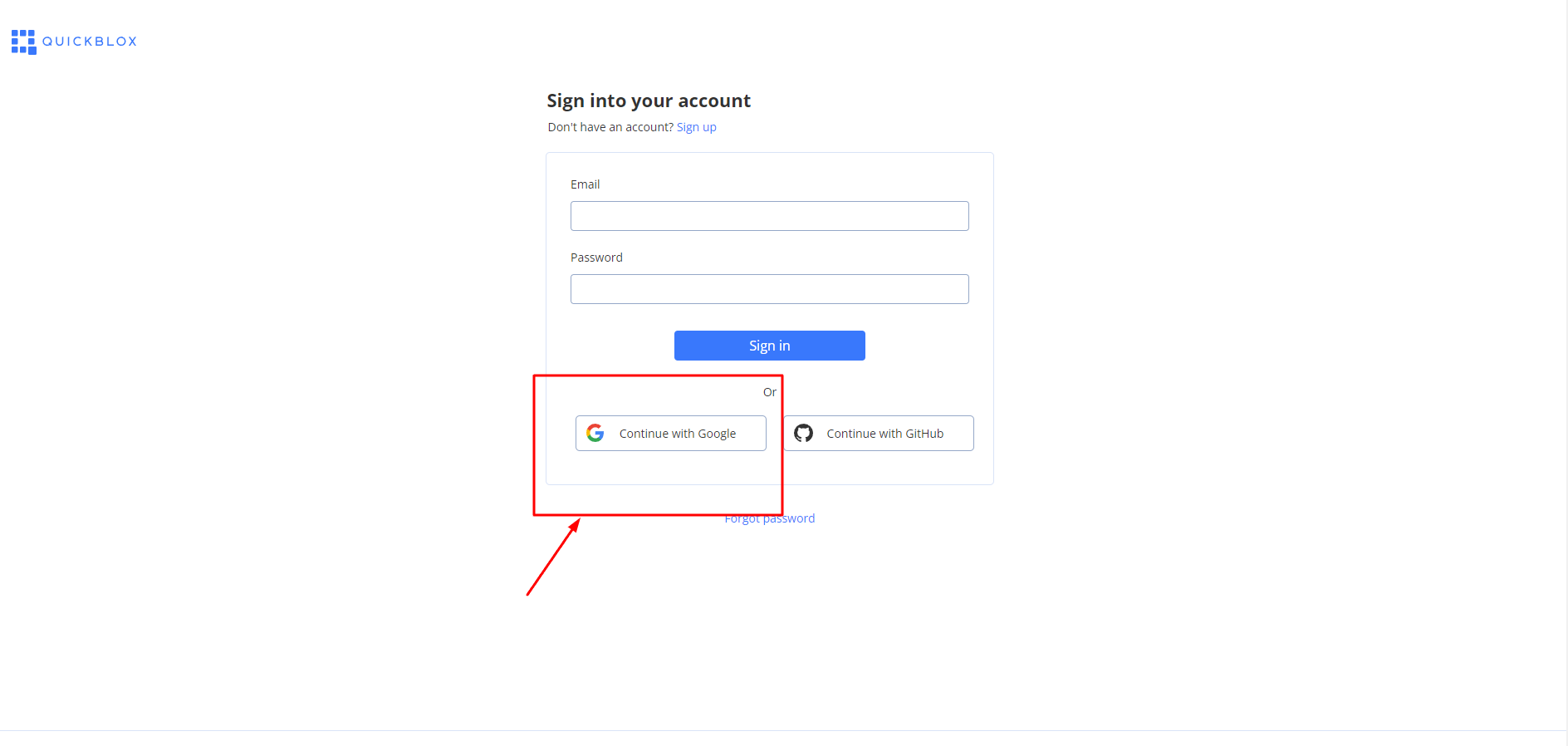Choose Continue with GitHub
Screen dimensions: 1568x746
(x=879, y=433)
